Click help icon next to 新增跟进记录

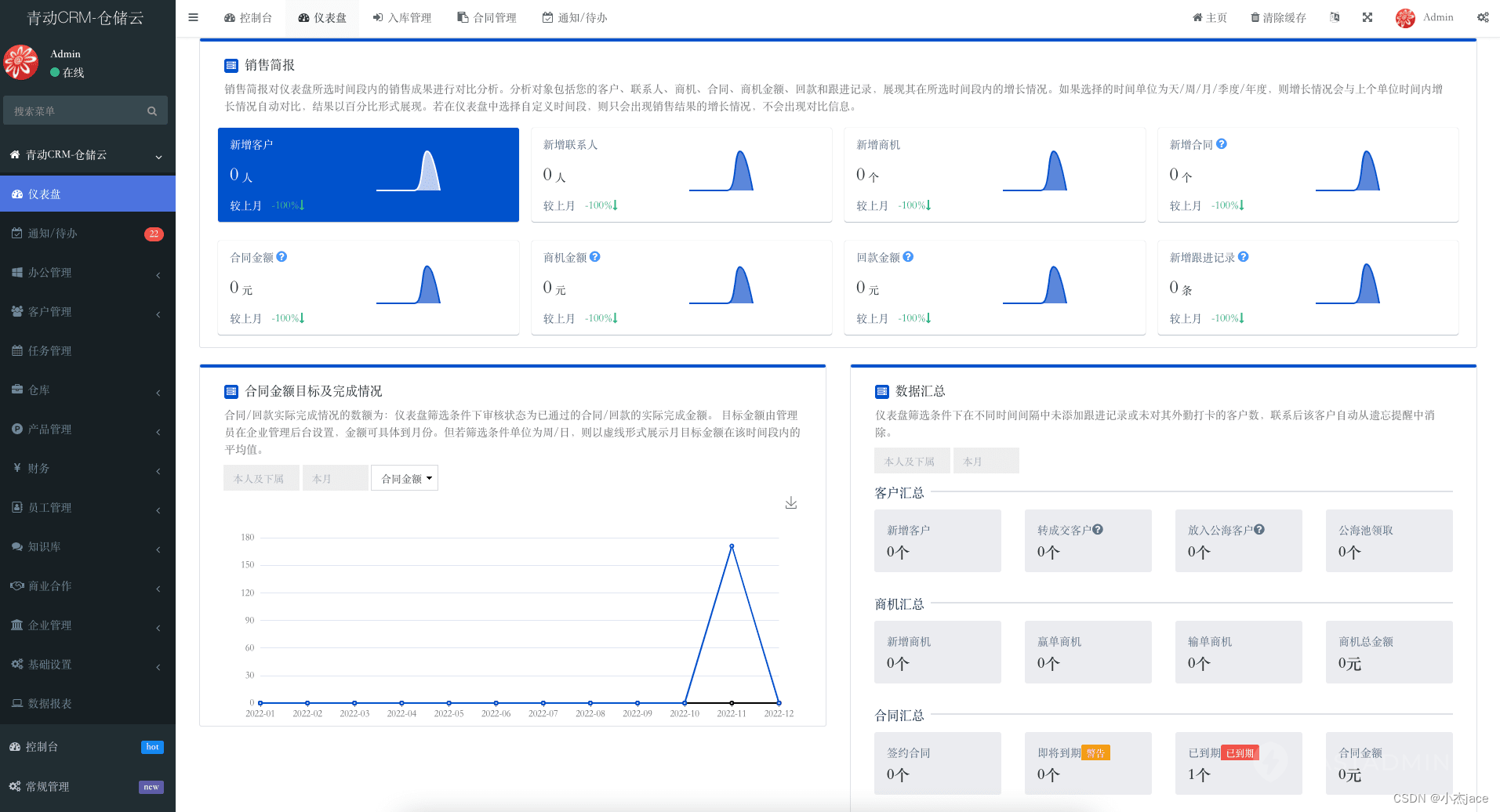(x=1244, y=257)
